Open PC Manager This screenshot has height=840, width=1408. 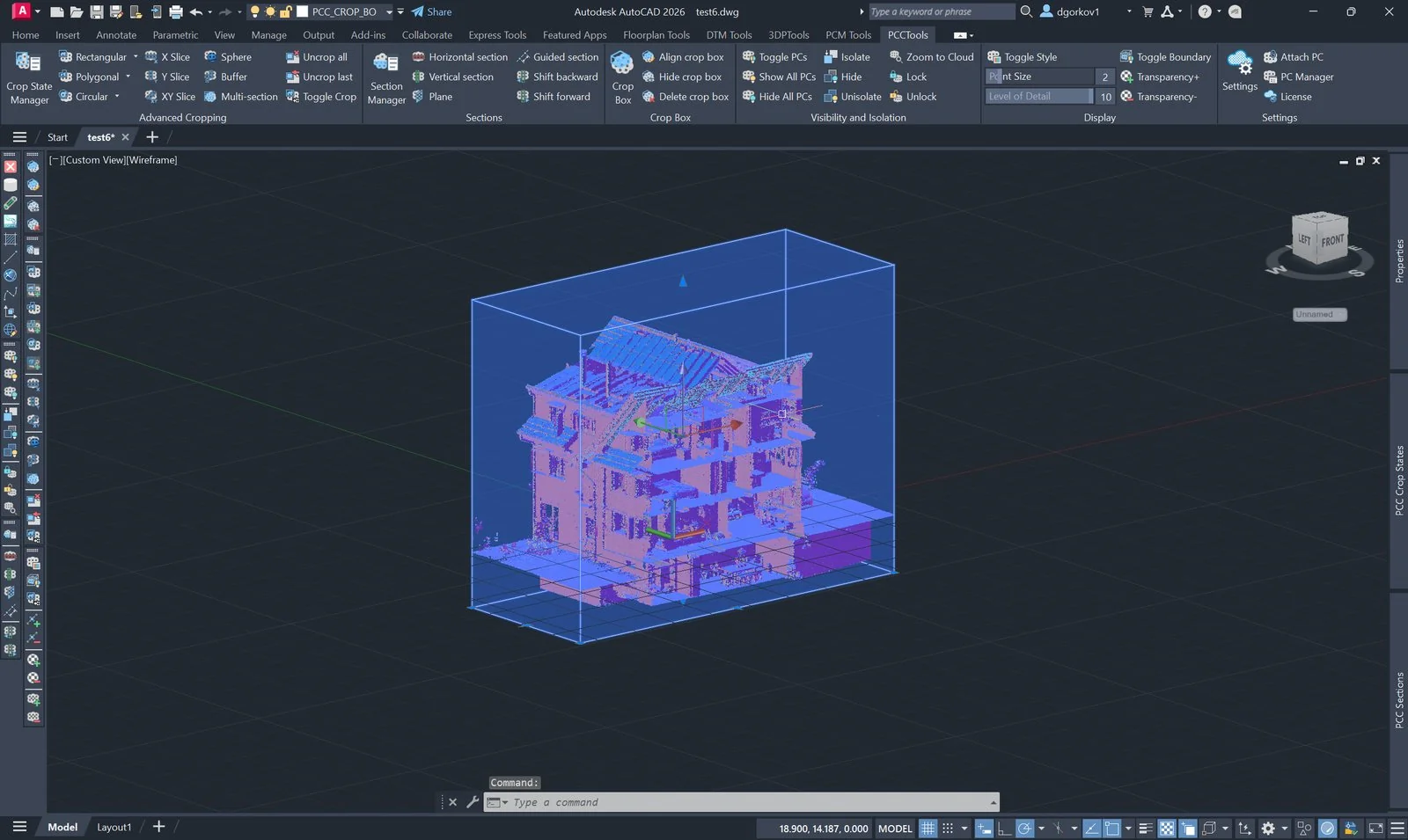coord(1298,77)
